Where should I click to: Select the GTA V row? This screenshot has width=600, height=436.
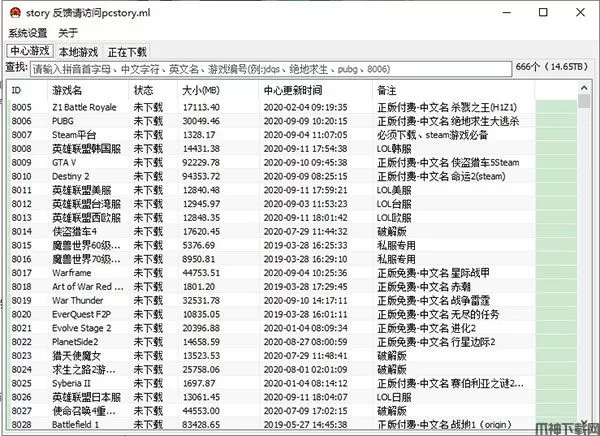click(292, 162)
